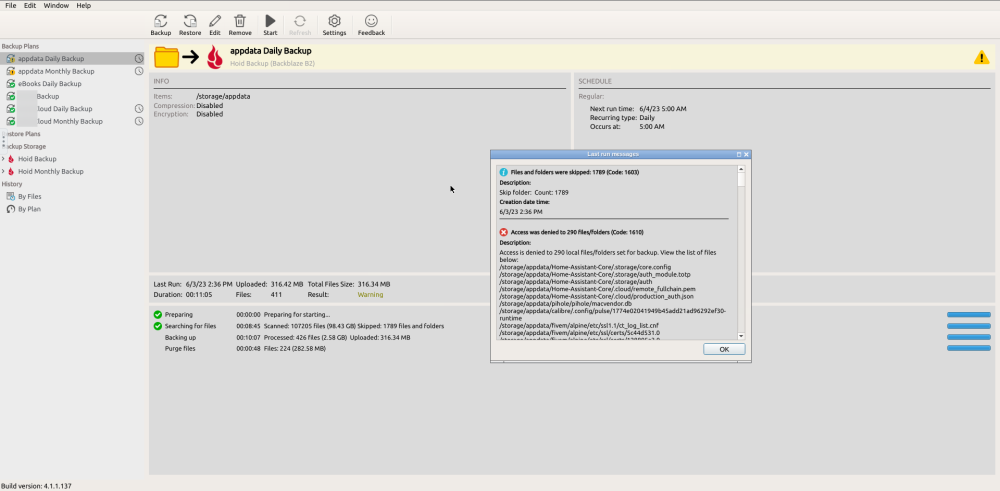Click scroll up arrow in messages dialog

(741, 169)
